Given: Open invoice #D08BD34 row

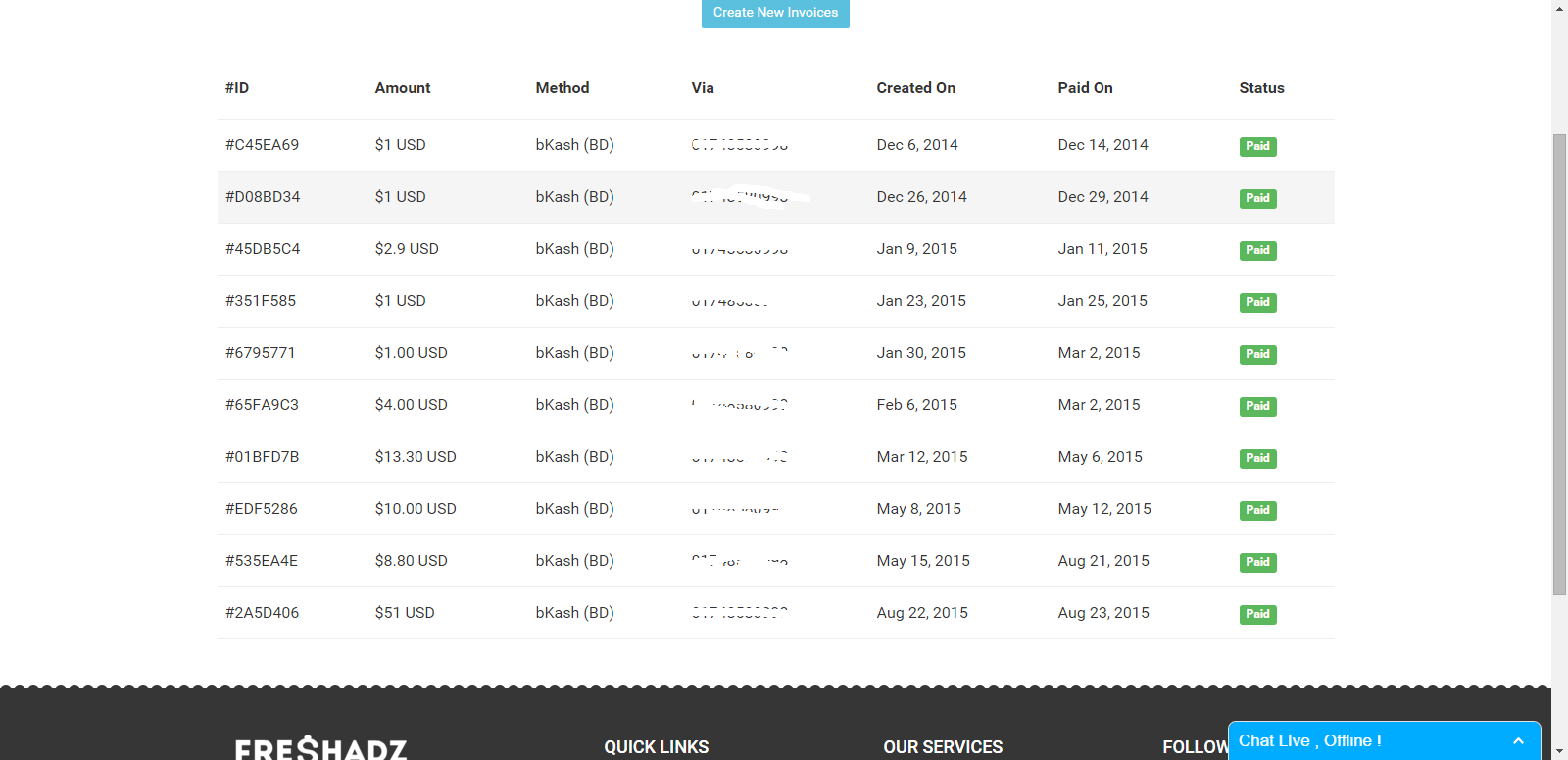Looking at the screenshot, I should click(x=775, y=197).
